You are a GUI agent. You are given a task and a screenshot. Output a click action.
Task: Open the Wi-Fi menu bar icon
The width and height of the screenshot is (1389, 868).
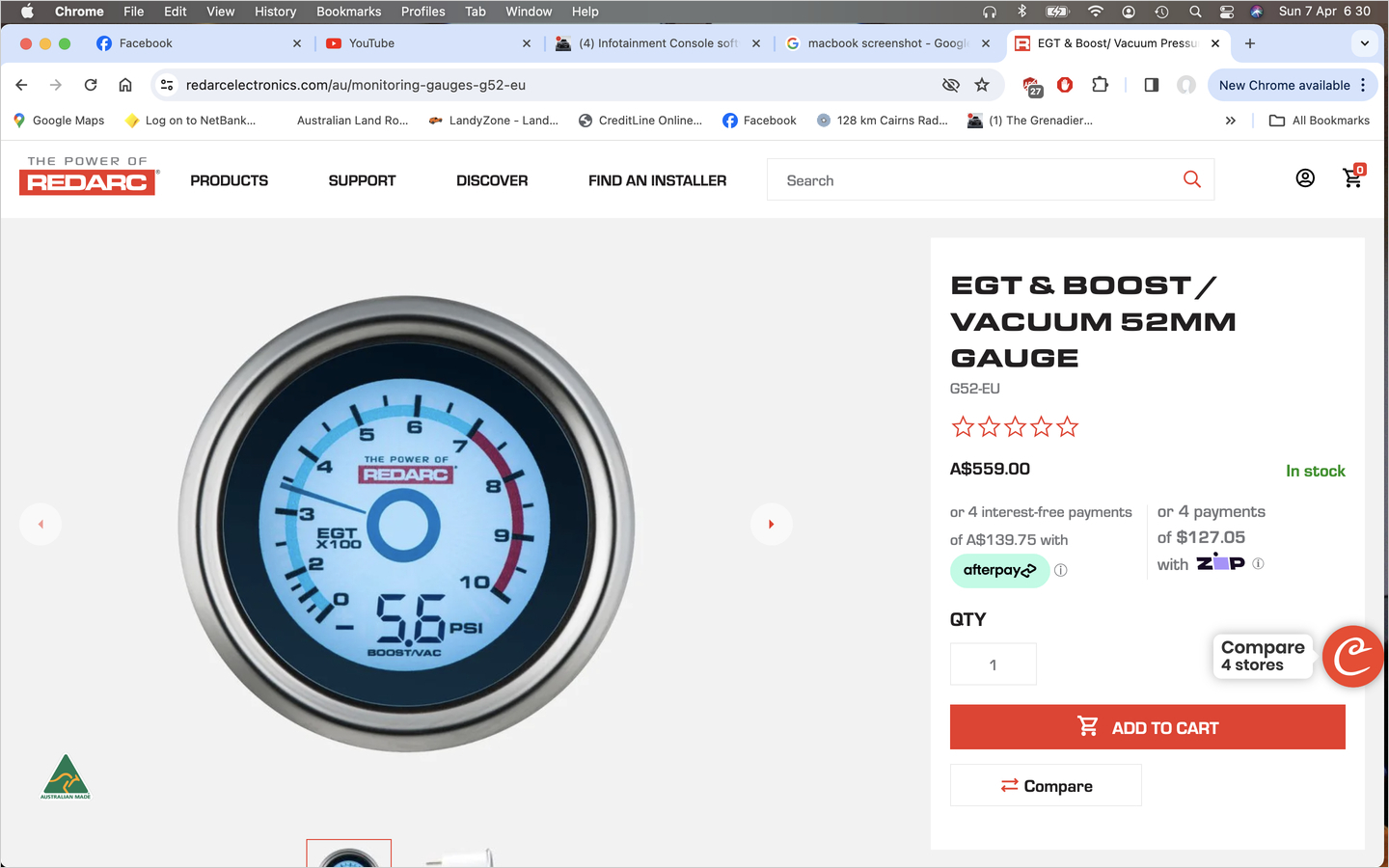[1096, 12]
